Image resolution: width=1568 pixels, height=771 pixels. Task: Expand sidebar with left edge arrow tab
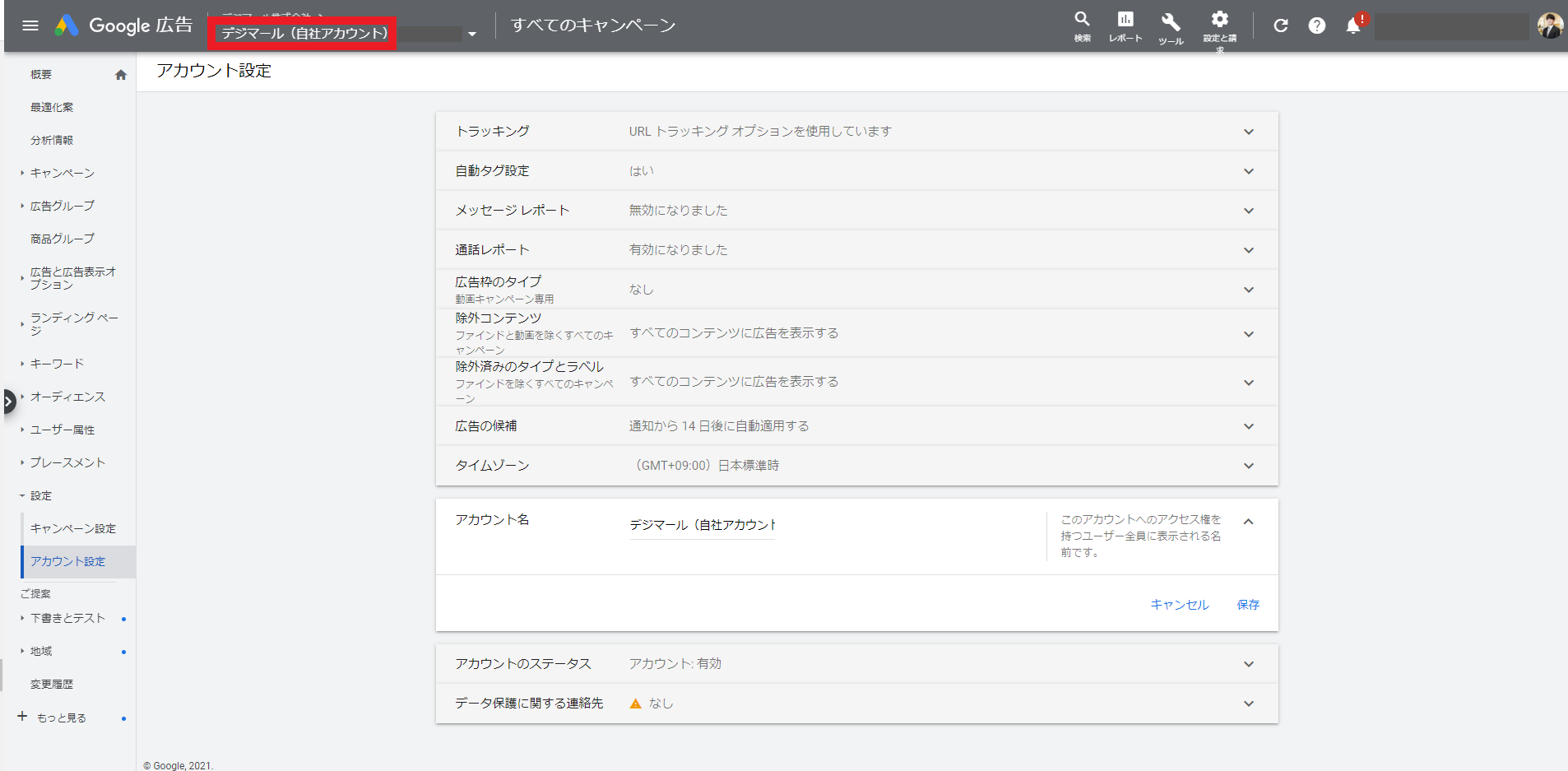pos(8,402)
